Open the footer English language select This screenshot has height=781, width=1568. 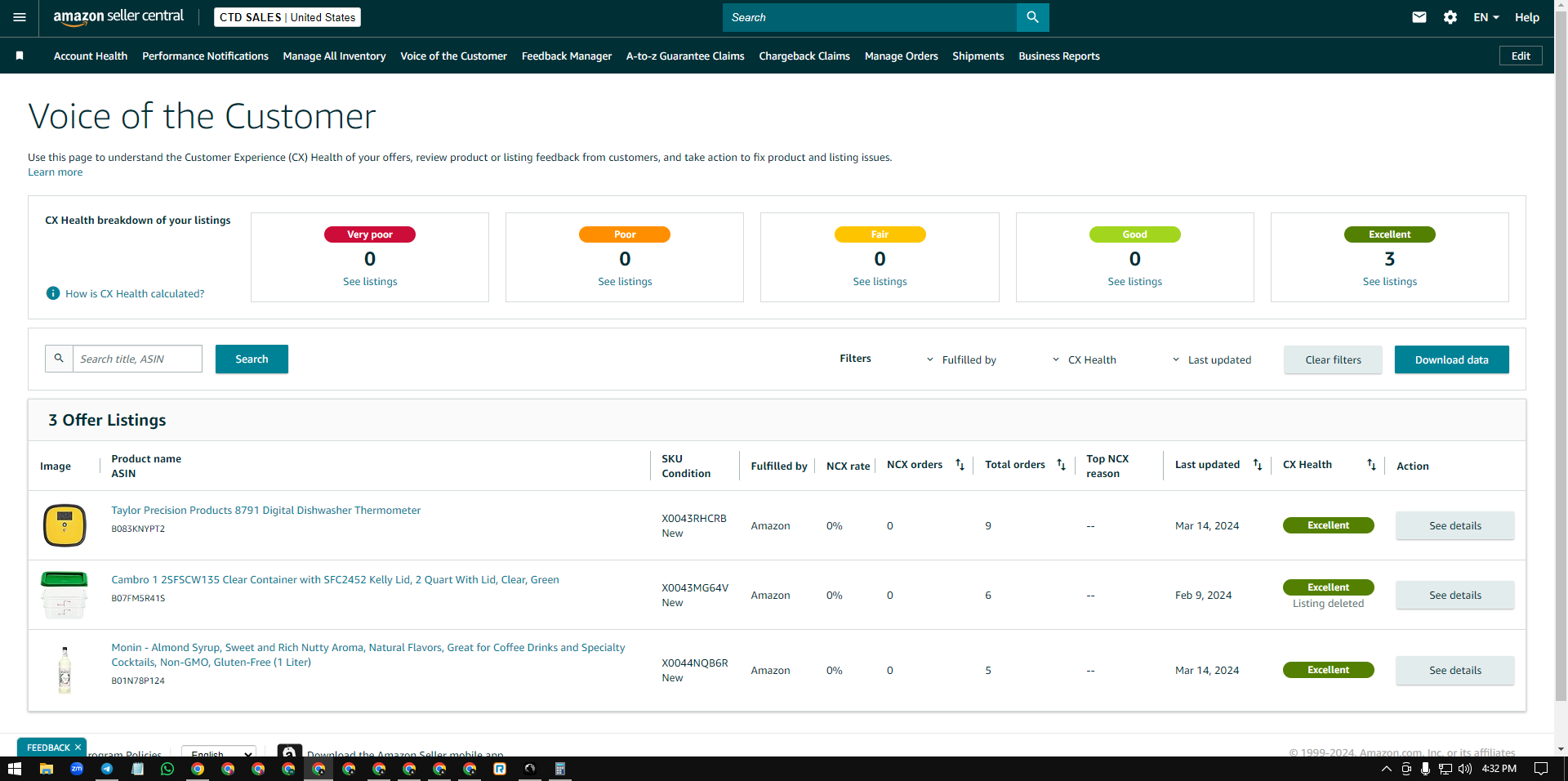219,753
